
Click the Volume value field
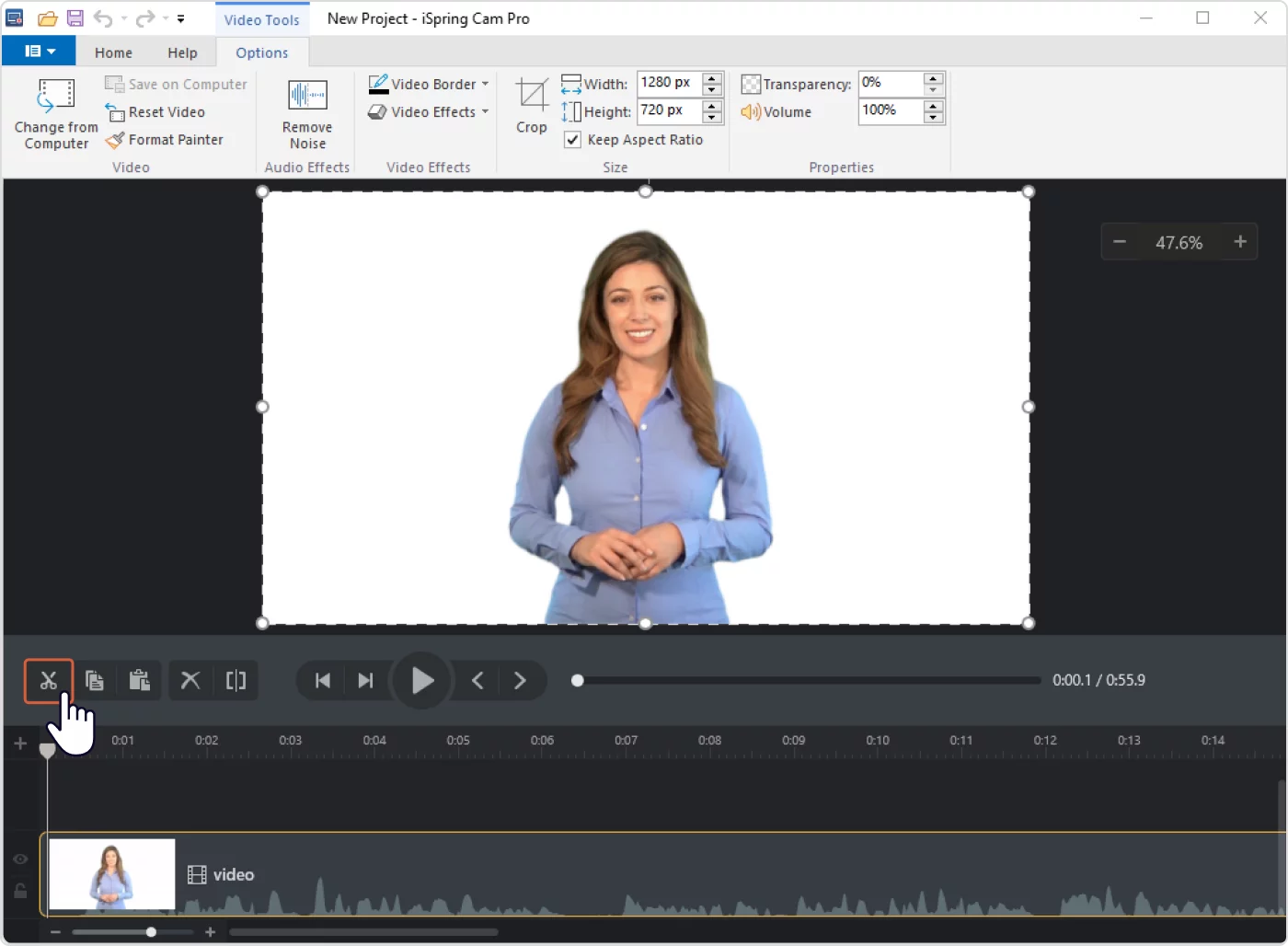(x=890, y=110)
